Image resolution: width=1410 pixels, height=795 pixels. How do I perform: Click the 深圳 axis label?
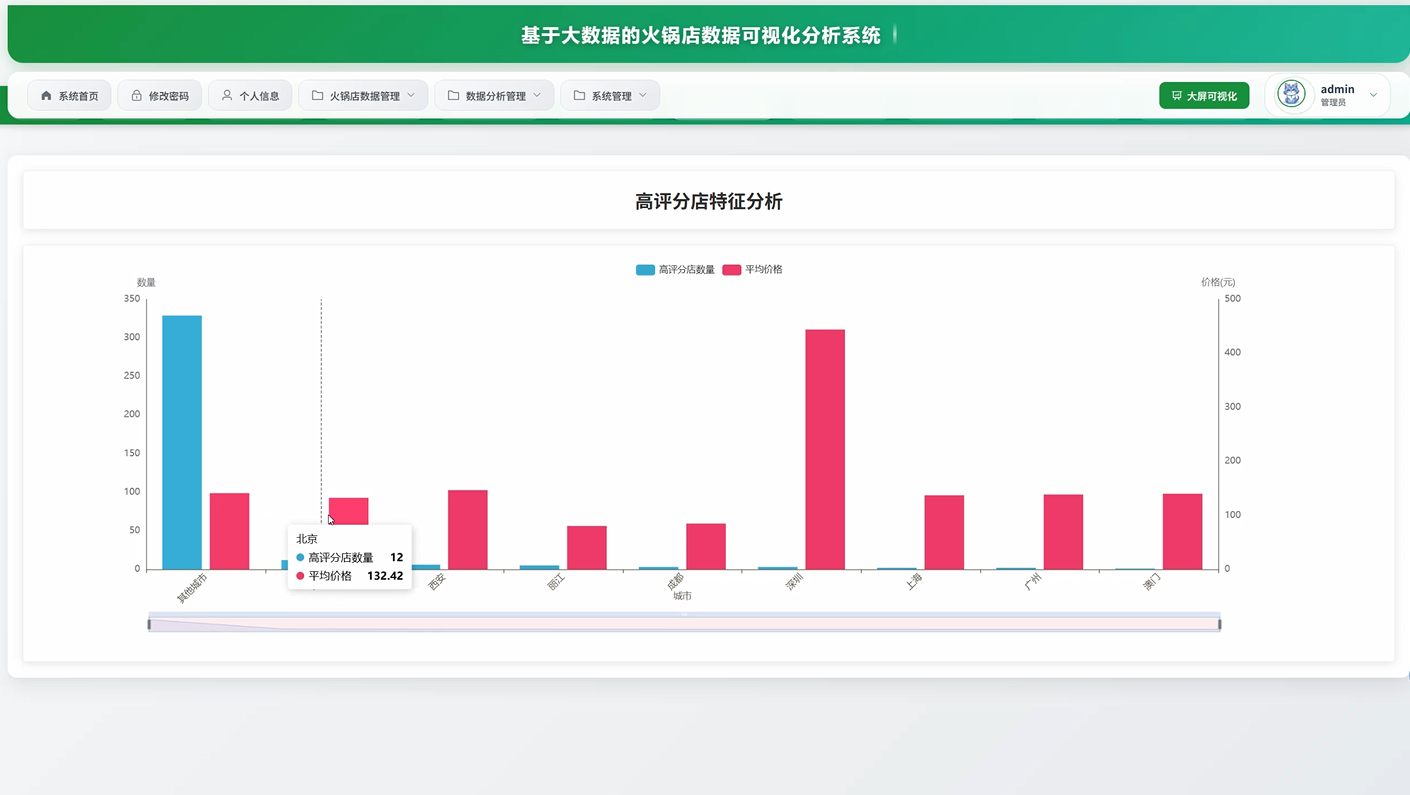795,583
